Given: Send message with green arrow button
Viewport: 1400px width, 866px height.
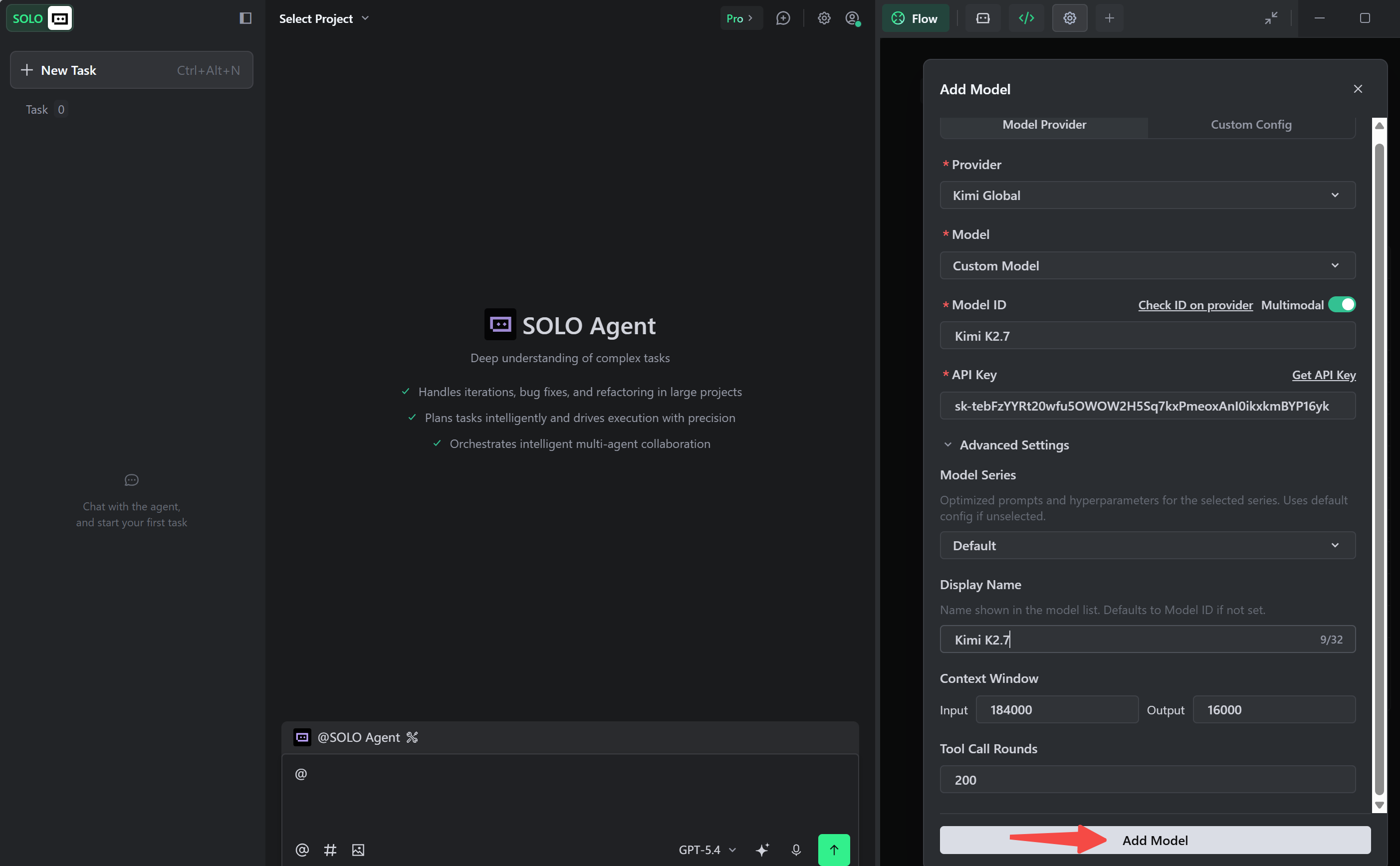Looking at the screenshot, I should tap(834, 850).
